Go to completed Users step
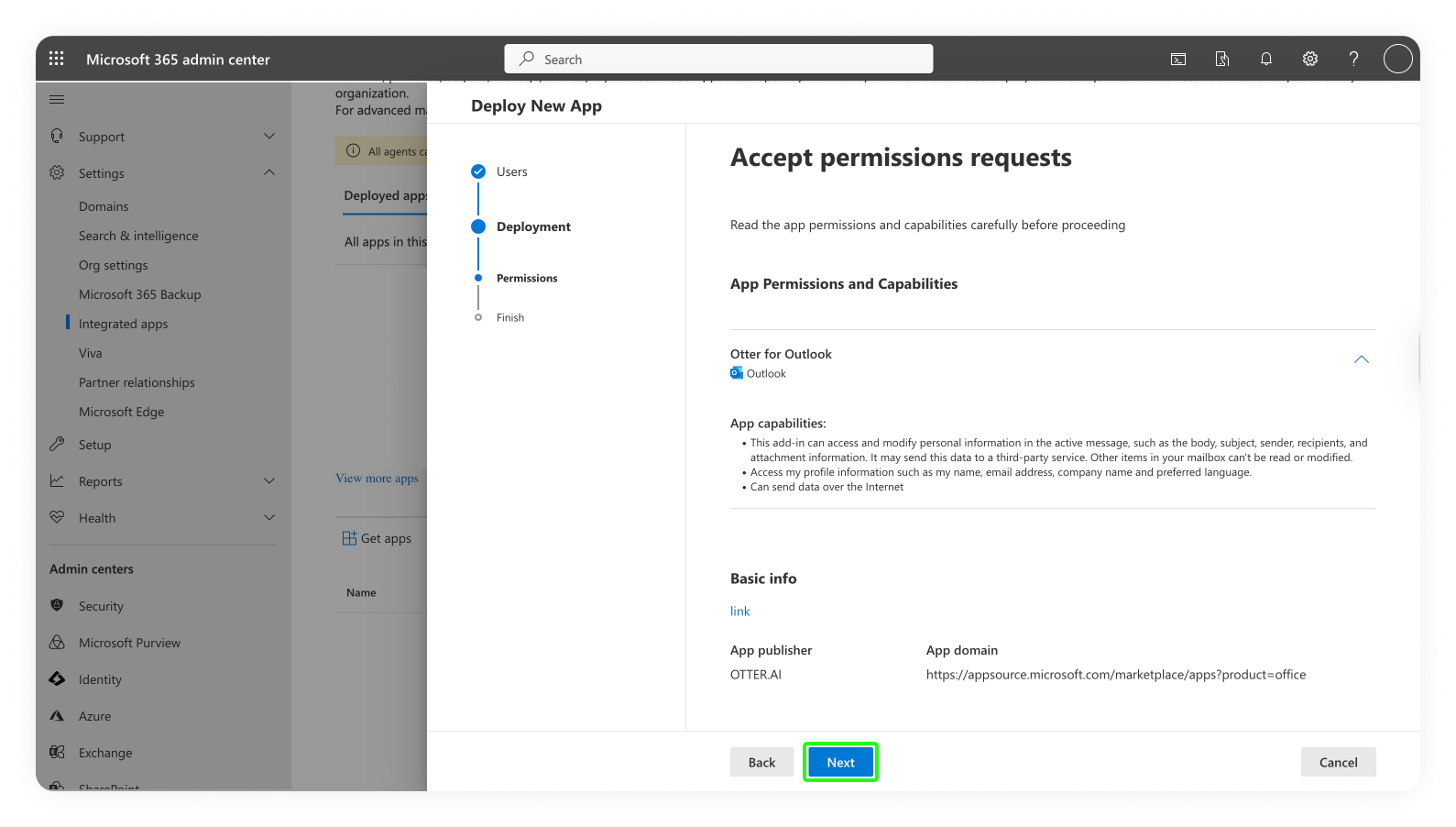The width and height of the screenshot is (1456, 827). (x=511, y=171)
